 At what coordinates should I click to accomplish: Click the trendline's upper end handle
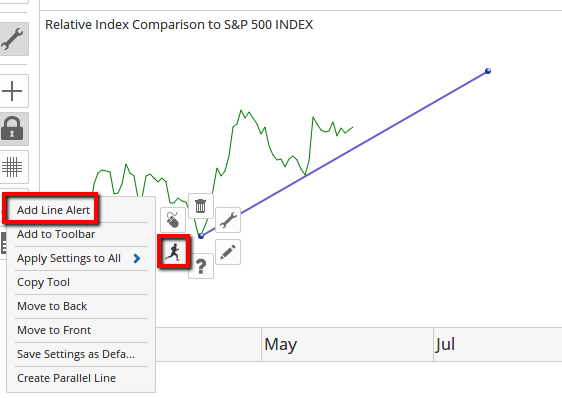[488, 71]
